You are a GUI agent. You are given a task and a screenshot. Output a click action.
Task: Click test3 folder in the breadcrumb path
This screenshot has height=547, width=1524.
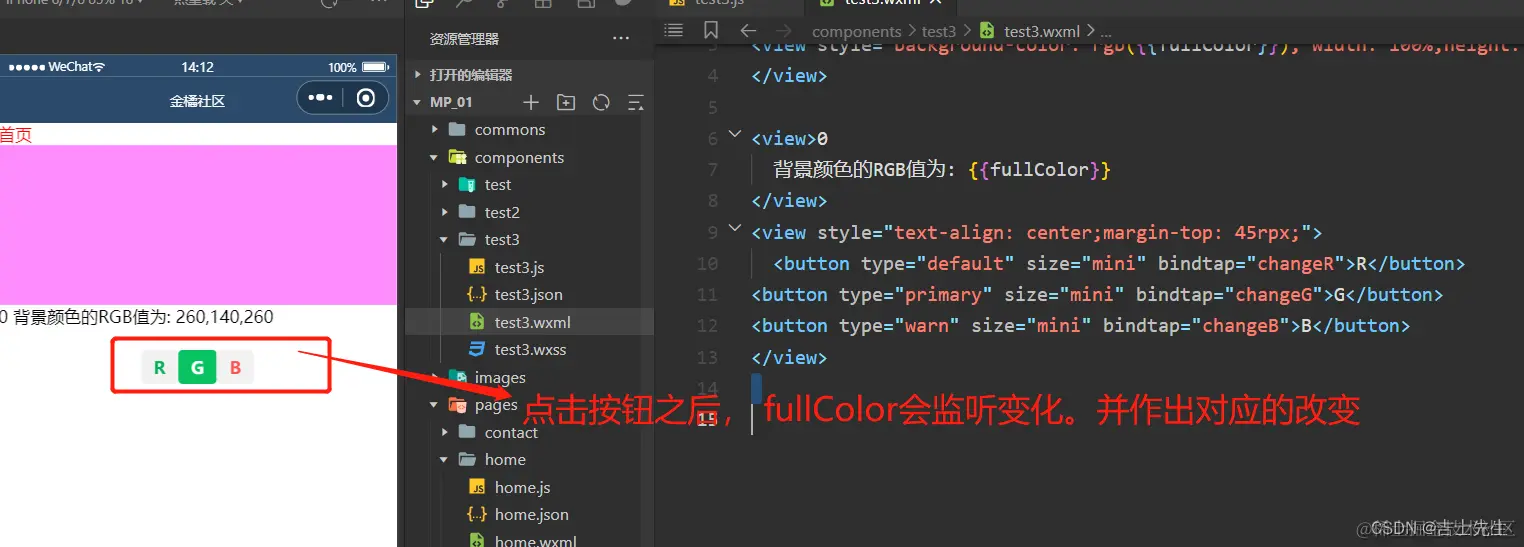pos(939,32)
